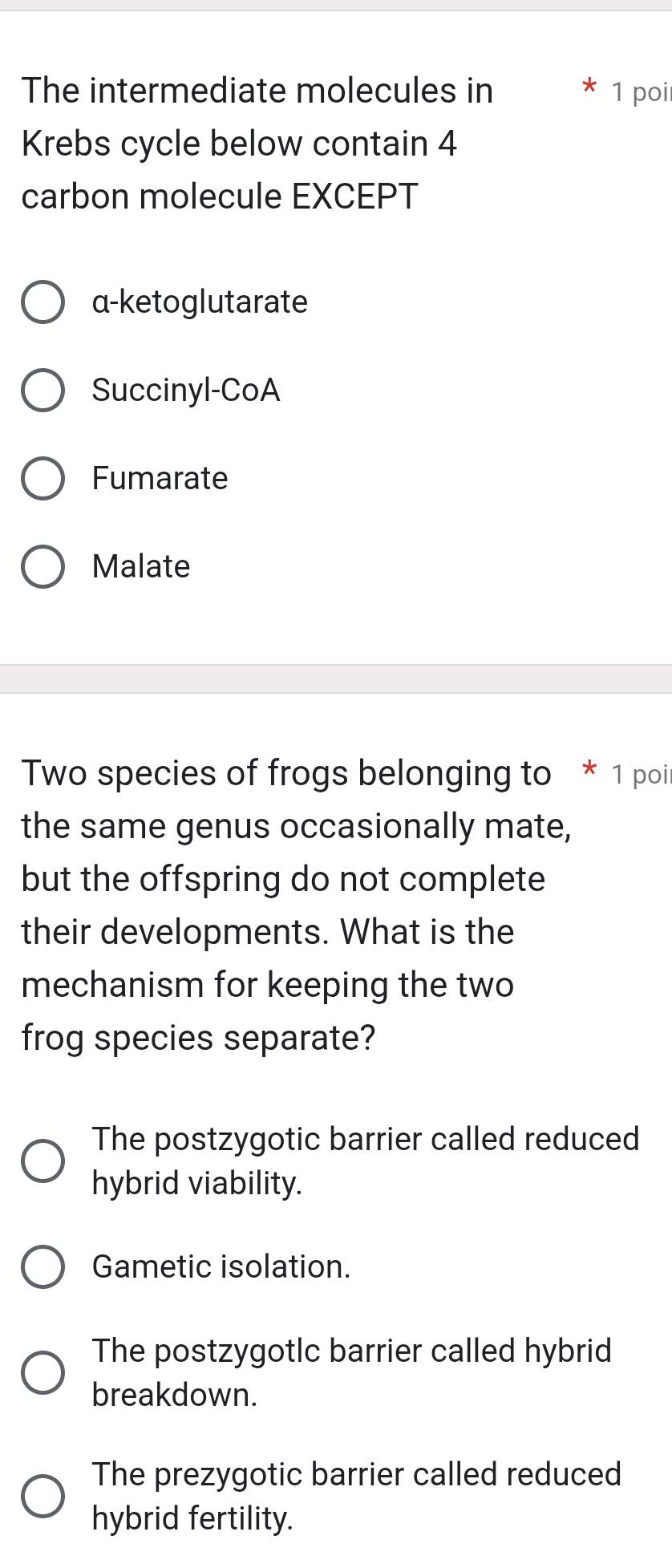The width and height of the screenshot is (672, 1568).
Task: Tap the Malate option label text
Action: click(141, 567)
